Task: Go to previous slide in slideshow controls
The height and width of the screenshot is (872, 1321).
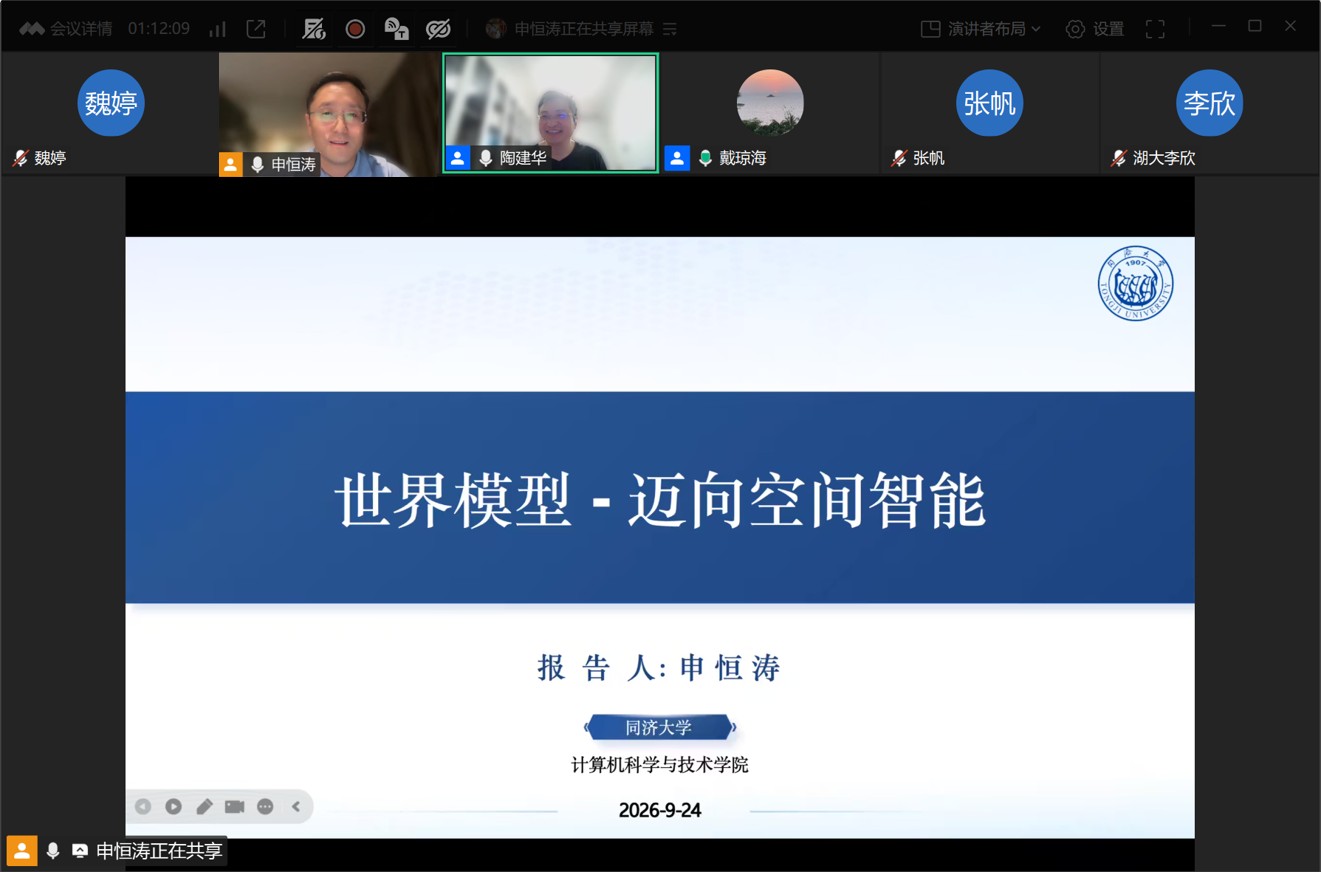Action: (x=143, y=806)
